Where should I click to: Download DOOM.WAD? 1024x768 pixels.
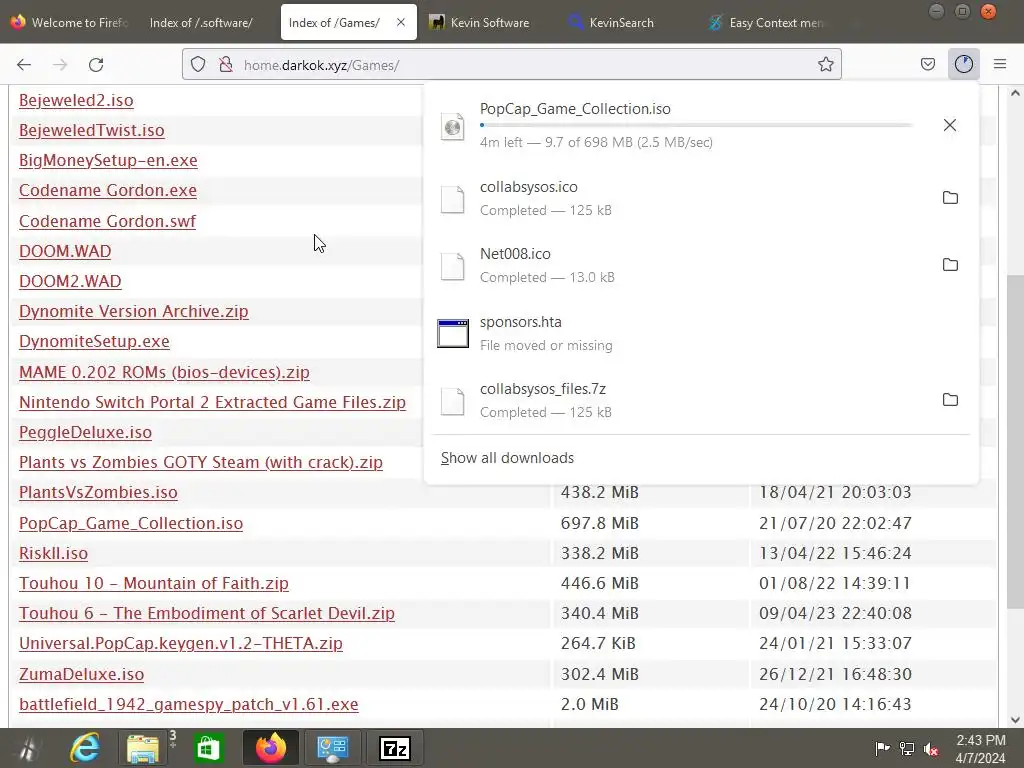coord(65,251)
